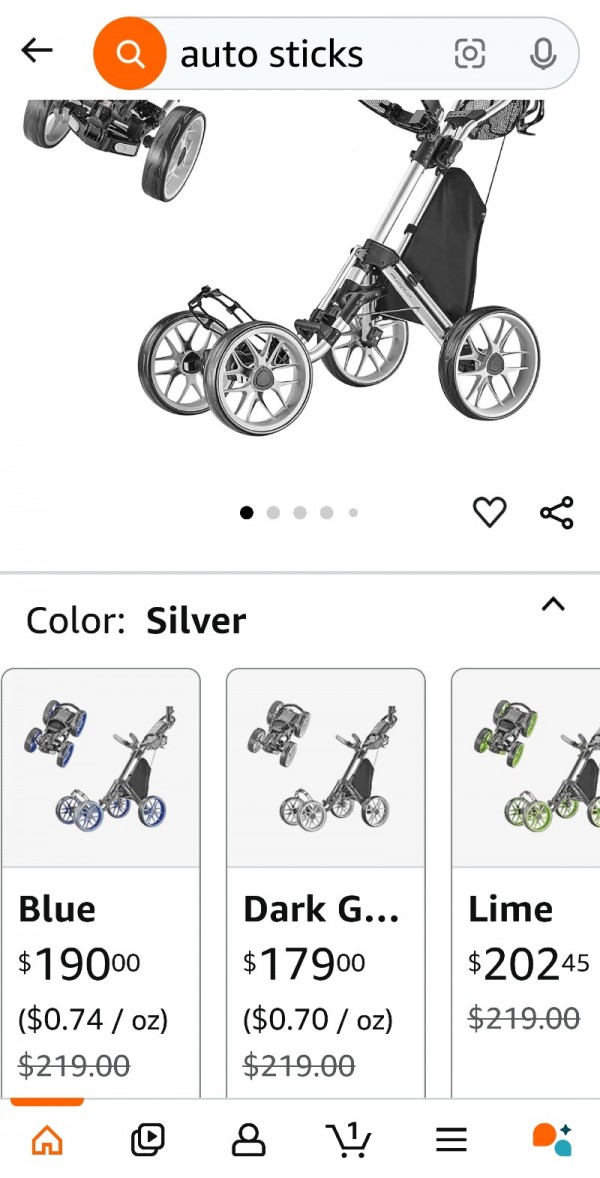Image resolution: width=600 pixels, height=1178 pixels.
Task: Tap the first carousel dot indicator
Action: click(x=247, y=512)
